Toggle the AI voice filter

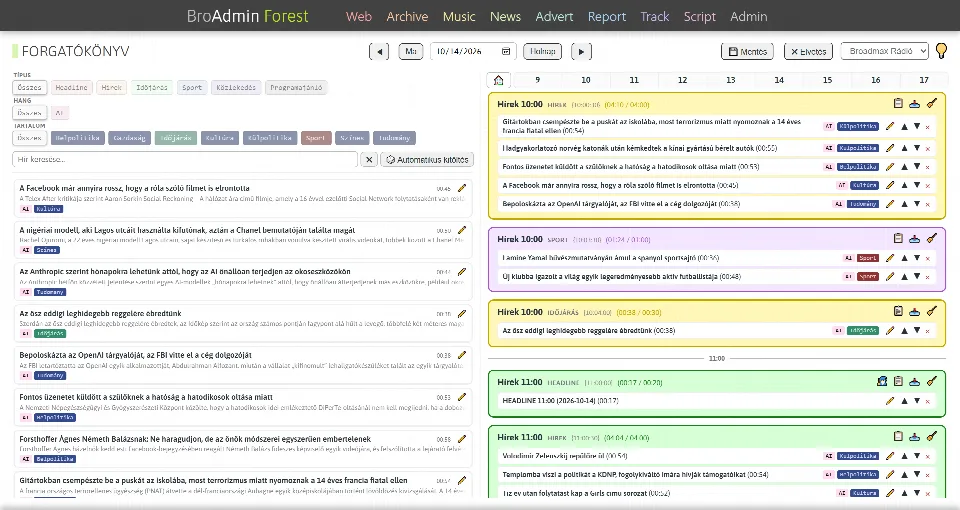(59, 113)
